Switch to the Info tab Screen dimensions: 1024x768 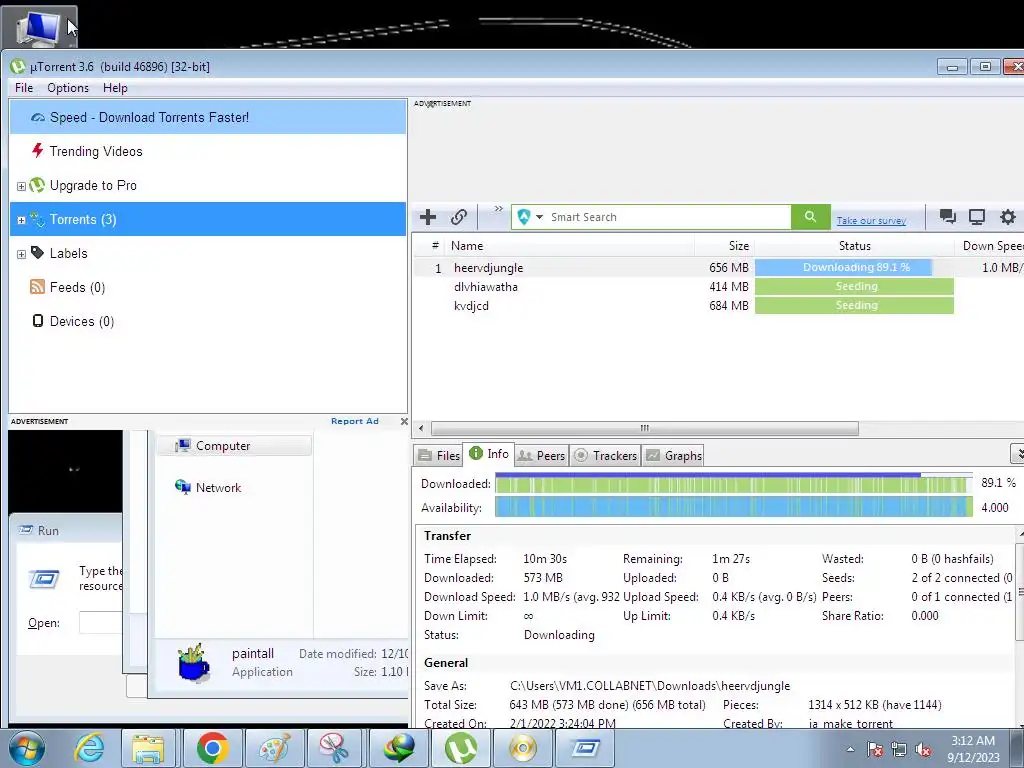pyautogui.click(x=489, y=453)
